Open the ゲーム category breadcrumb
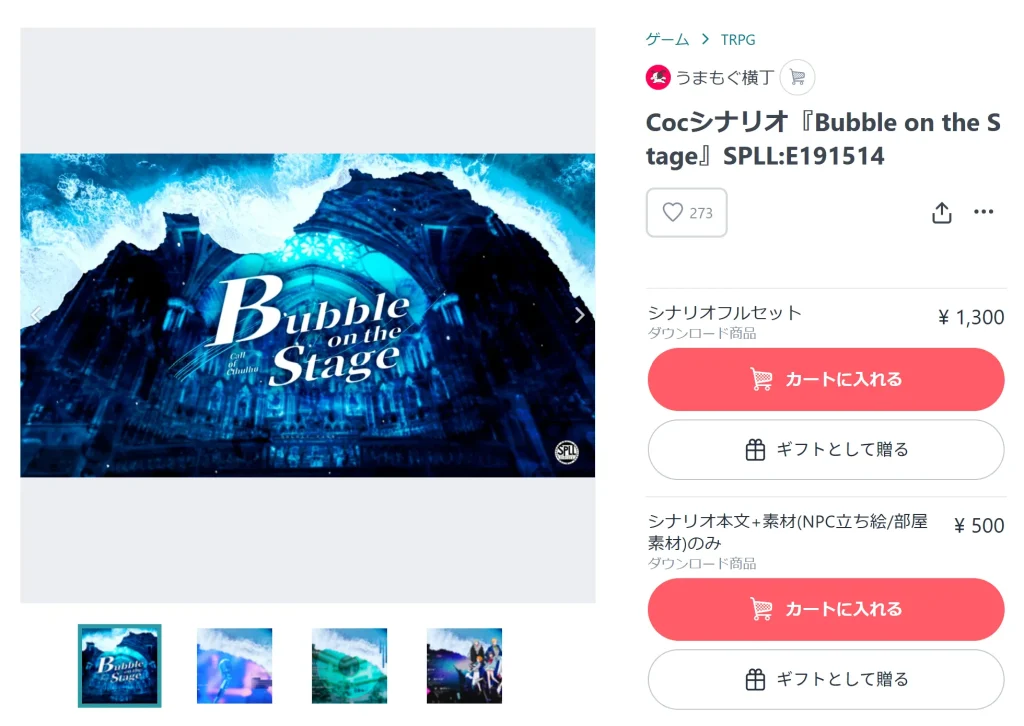 (667, 40)
